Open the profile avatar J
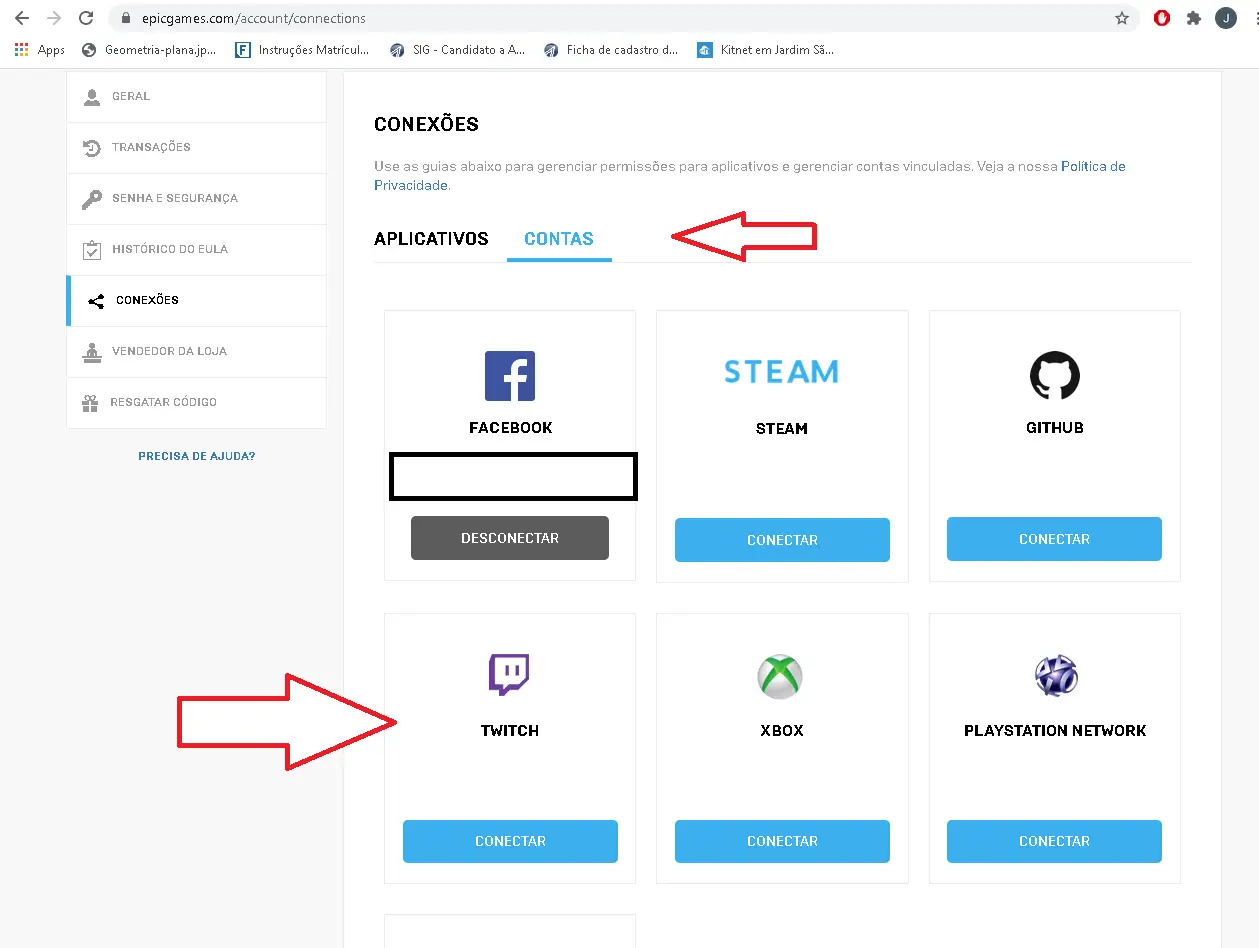This screenshot has width=1259, height=948. [1226, 18]
